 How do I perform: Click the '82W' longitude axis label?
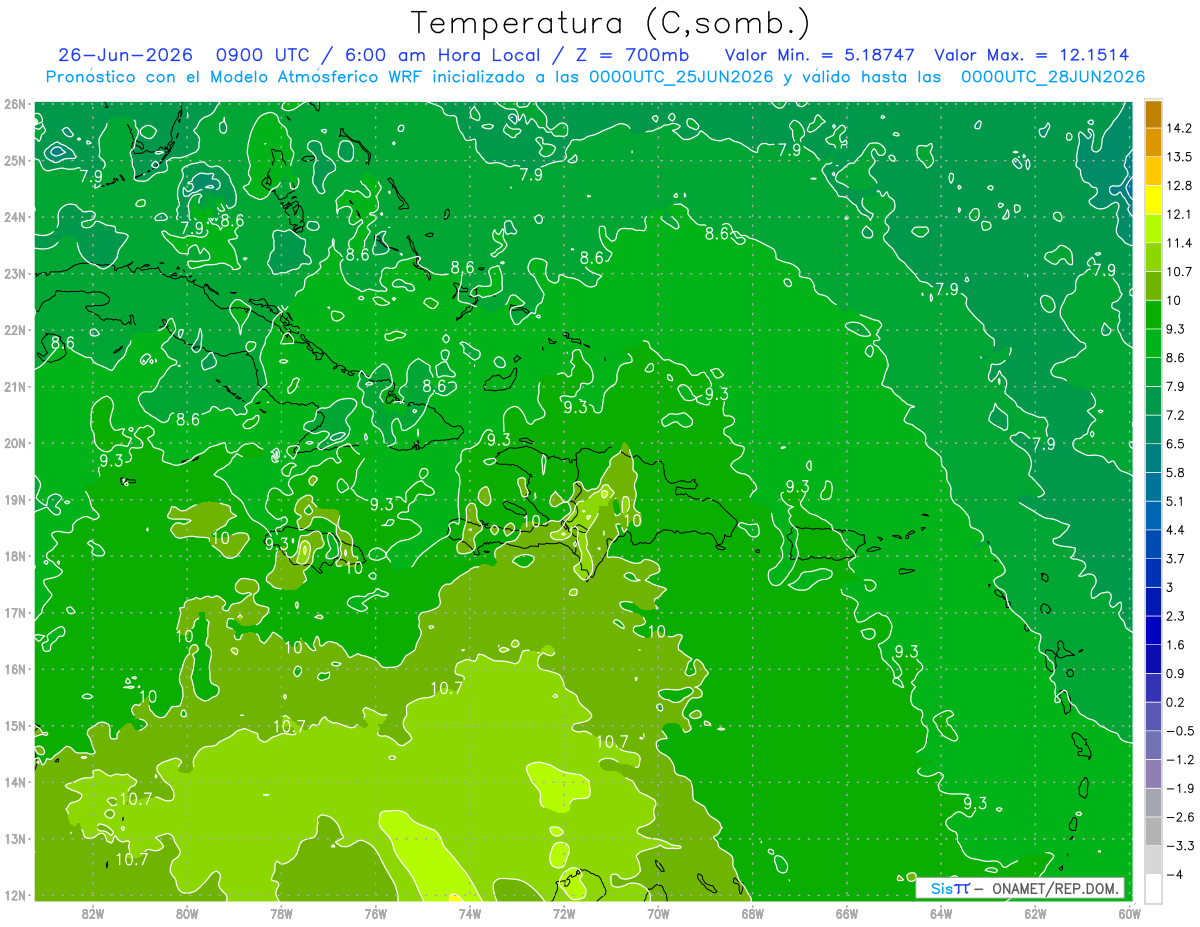[93, 913]
